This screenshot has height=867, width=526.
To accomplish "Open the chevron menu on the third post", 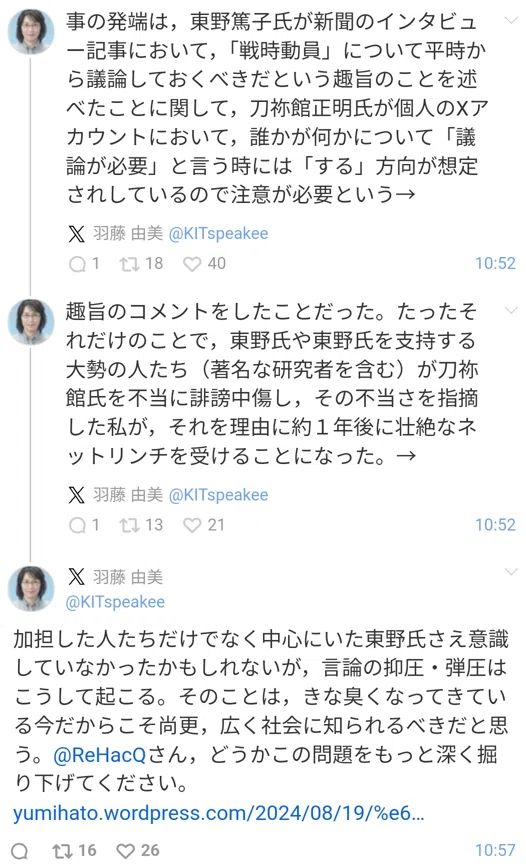I will click(511, 572).
